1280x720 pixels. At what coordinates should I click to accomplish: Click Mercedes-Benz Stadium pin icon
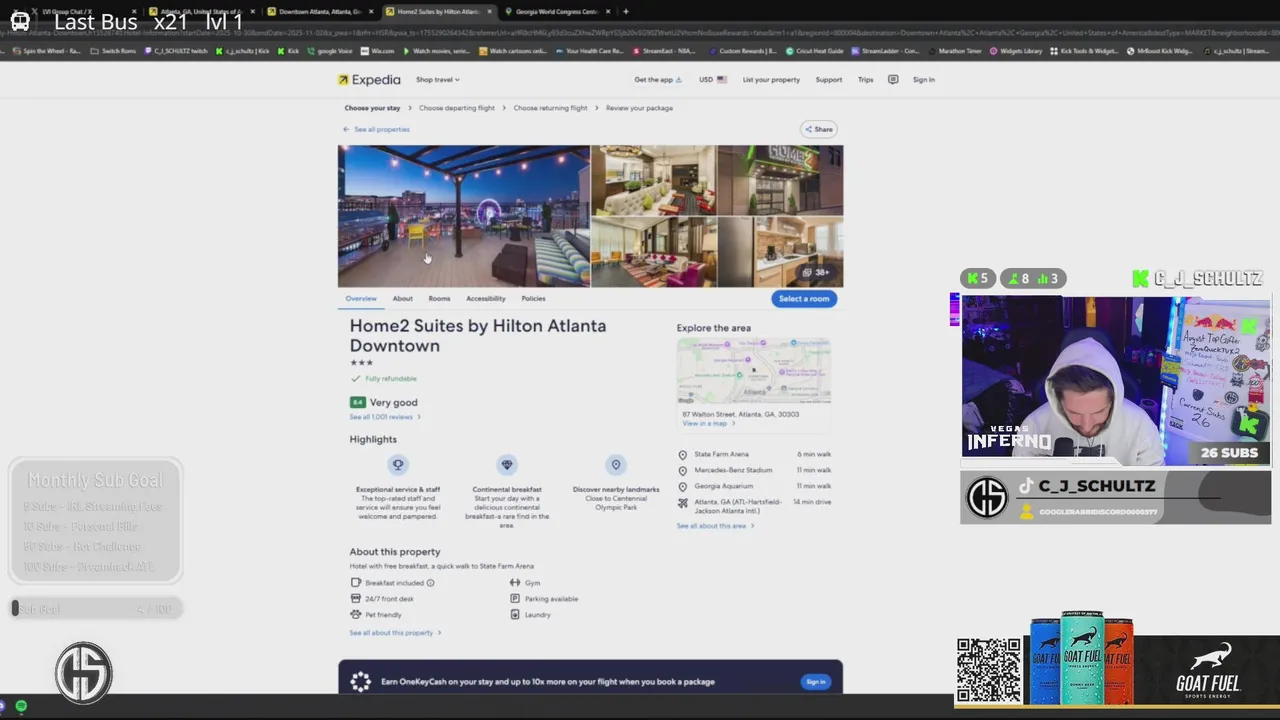pyautogui.click(x=683, y=471)
